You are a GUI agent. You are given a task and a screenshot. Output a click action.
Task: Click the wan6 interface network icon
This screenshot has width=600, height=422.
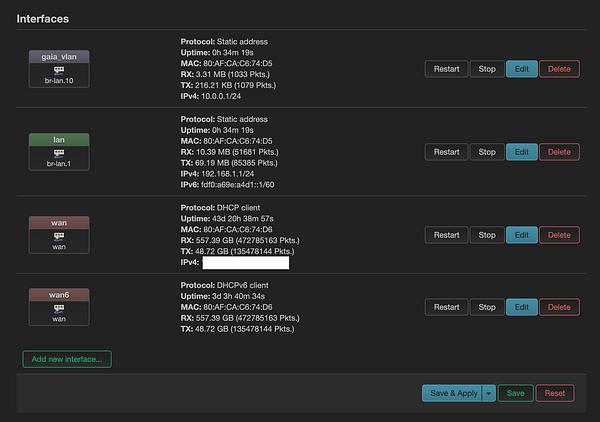(59, 308)
